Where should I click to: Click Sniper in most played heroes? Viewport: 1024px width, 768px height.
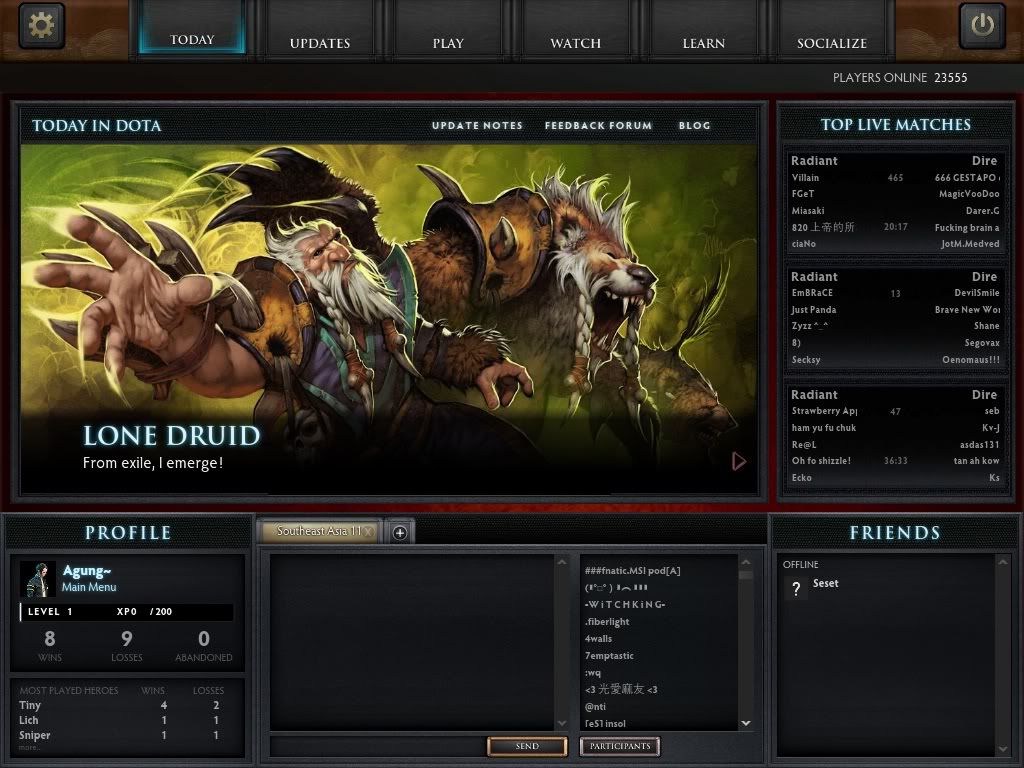pos(34,735)
